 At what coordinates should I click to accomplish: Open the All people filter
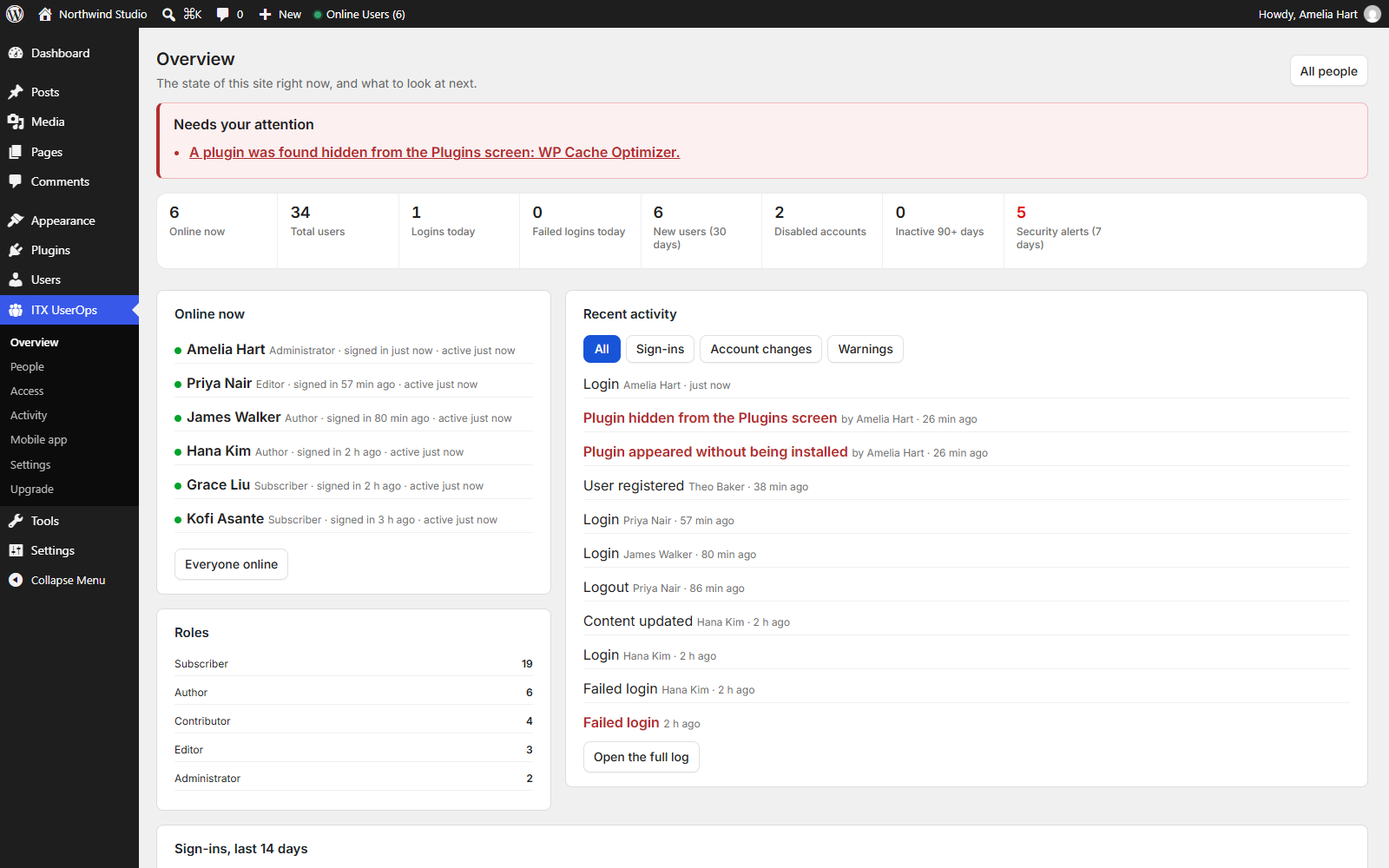coord(1328,71)
